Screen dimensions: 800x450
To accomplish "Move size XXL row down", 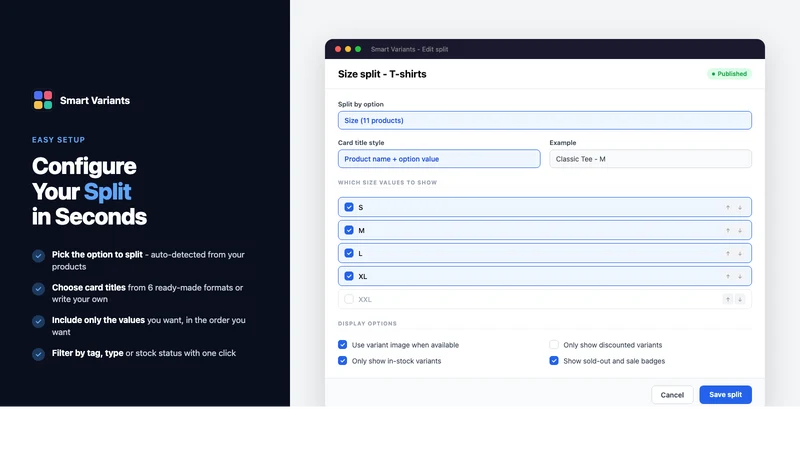I will click(740, 299).
